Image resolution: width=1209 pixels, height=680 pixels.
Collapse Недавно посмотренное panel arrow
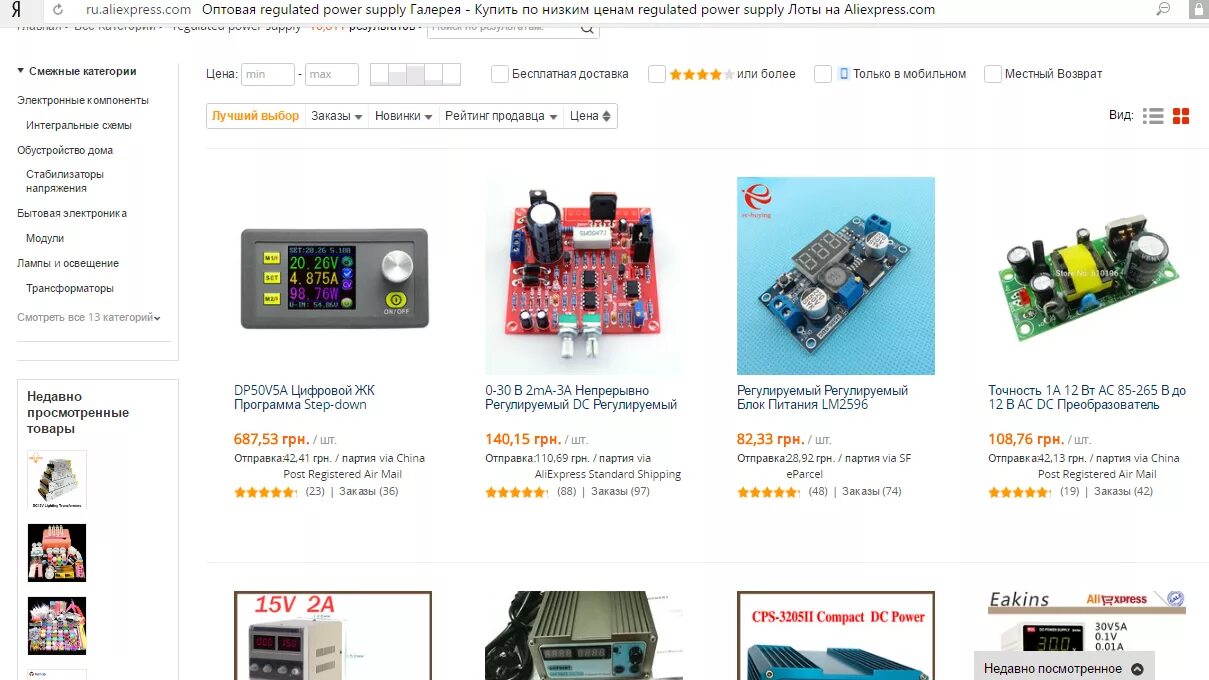coord(1137,668)
